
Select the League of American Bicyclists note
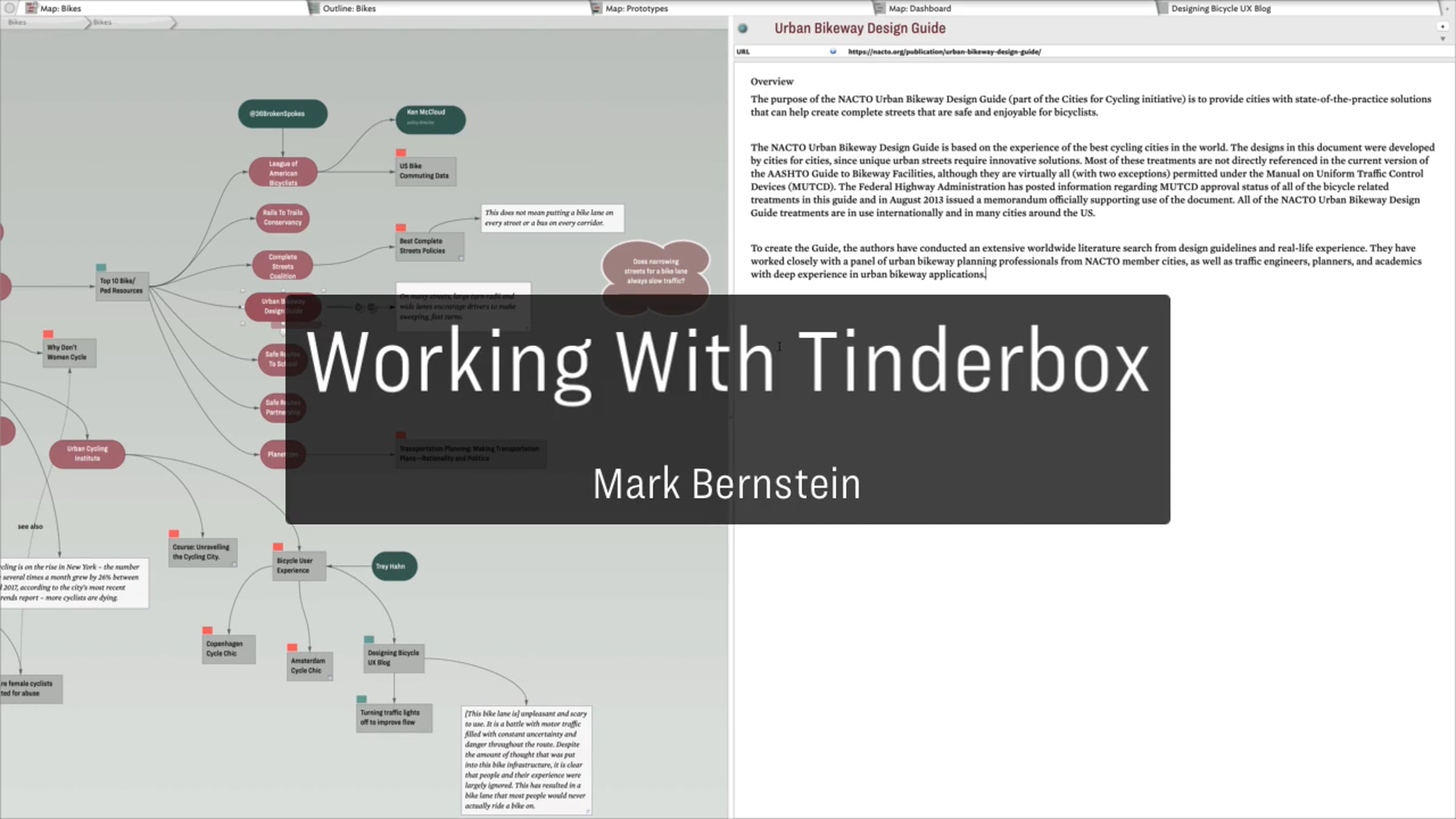(283, 172)
